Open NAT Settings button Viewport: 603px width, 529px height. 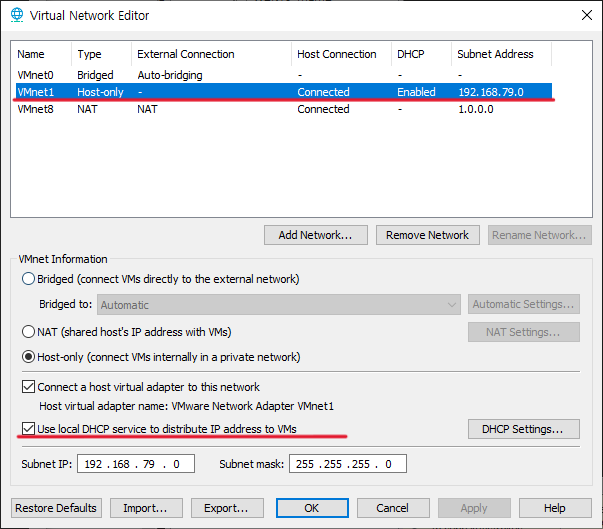point(524,332)
